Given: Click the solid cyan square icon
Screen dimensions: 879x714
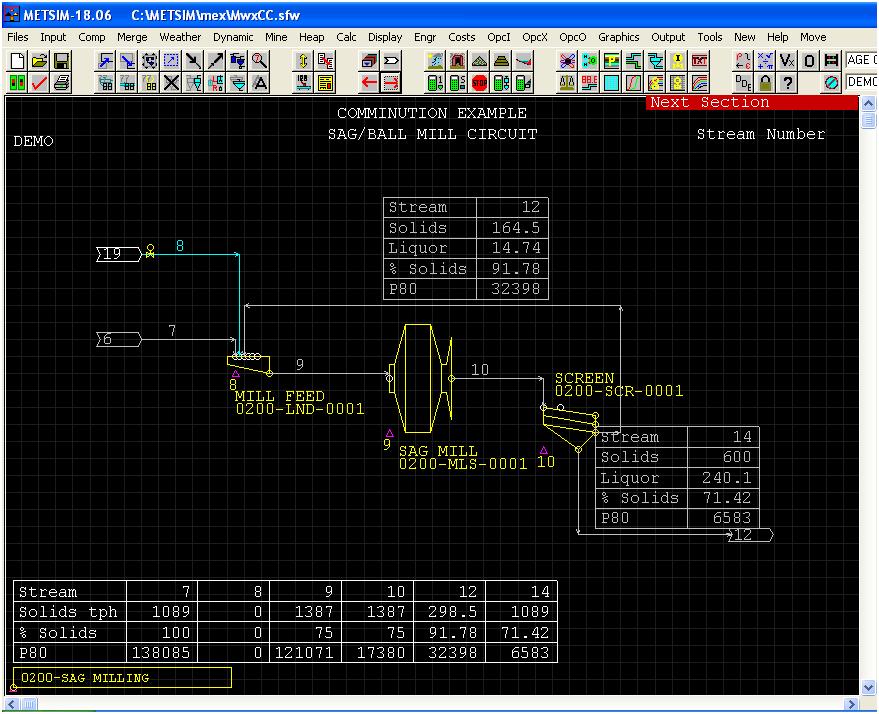Looking at the screenshot, I should click(611, 83).
